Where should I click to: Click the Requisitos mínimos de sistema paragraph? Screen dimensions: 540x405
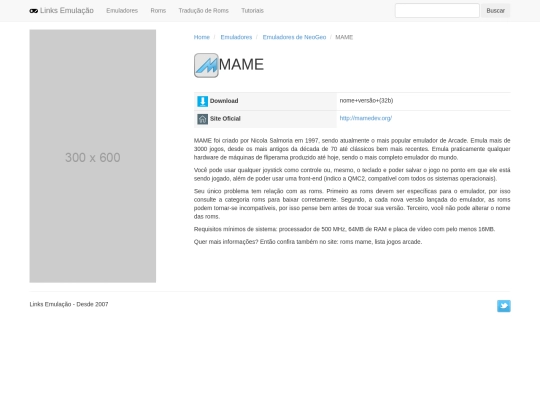[x=344, y=229]
